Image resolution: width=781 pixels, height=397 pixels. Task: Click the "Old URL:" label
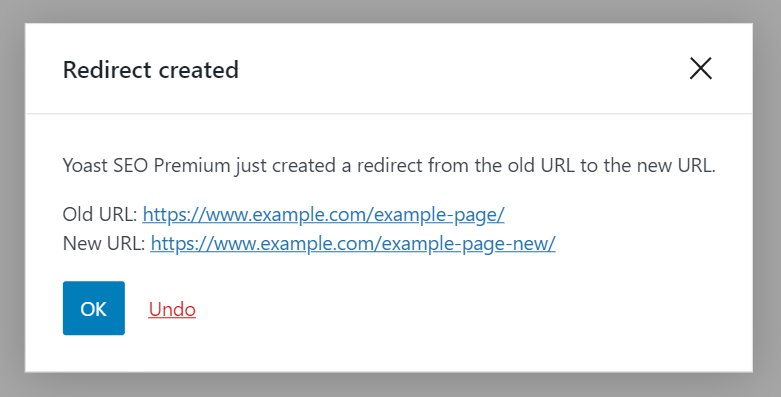pyautogui.click(x=100, y=215)
